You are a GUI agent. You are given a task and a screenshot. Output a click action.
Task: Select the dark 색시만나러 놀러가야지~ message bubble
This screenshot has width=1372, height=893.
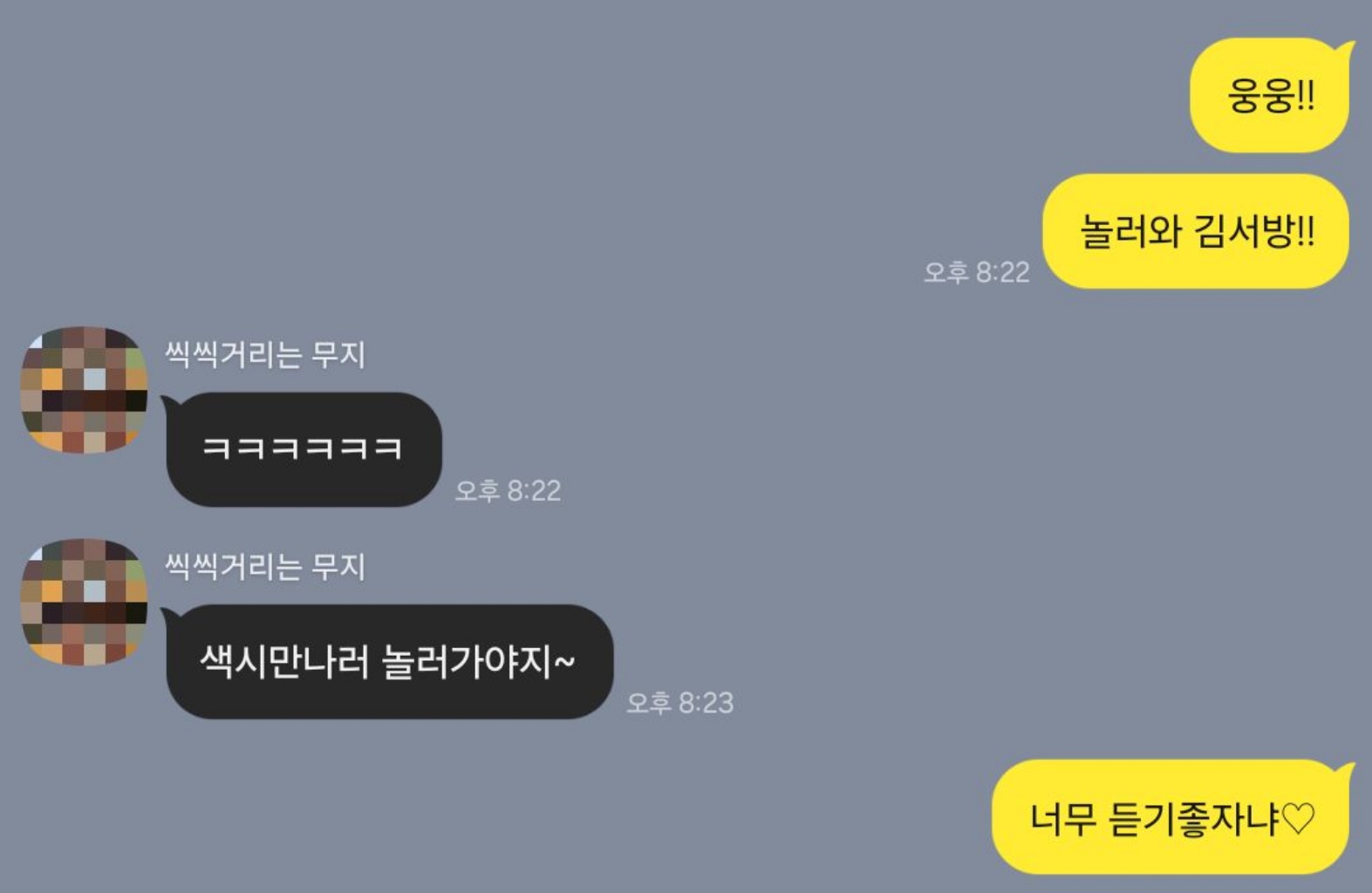pyautogui.click(x=387, y=661)
